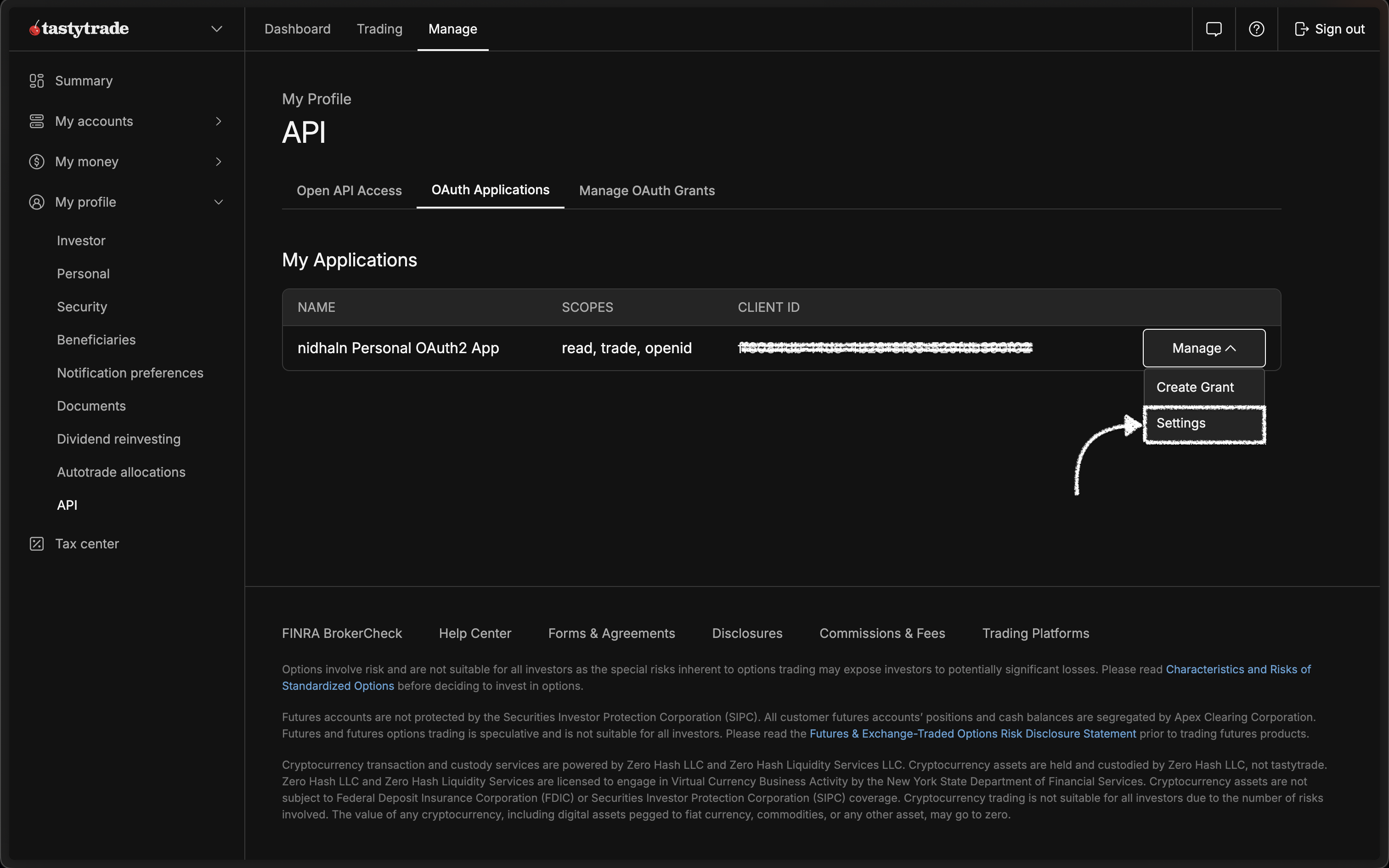Expand the My money section chevron
The height and width of the screenshot is (868, 1389).
coord(218,161)
